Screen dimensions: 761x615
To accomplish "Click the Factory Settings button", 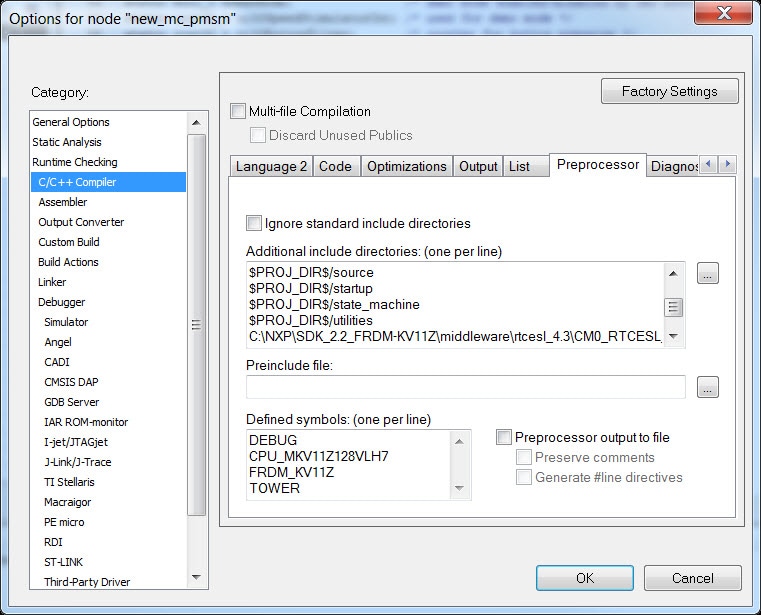I will 669,91.
